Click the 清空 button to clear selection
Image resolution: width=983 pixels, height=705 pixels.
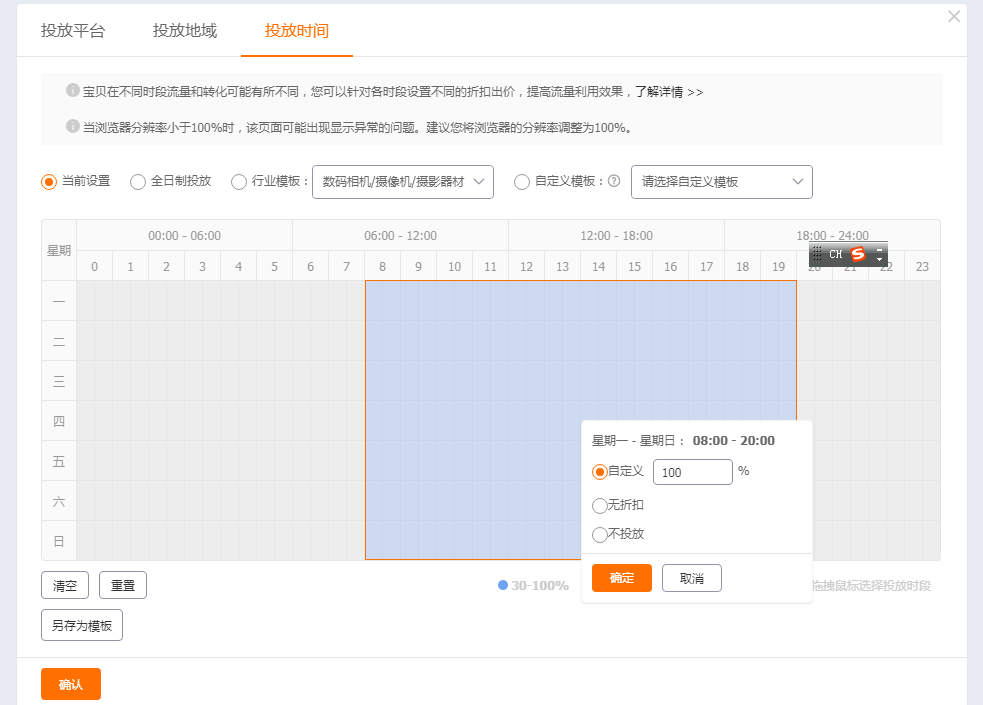click(x=64, y=584)
